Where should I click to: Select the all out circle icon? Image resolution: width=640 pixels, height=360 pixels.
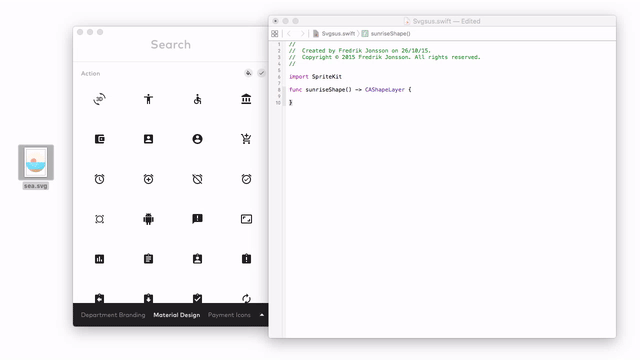point(100,219)
